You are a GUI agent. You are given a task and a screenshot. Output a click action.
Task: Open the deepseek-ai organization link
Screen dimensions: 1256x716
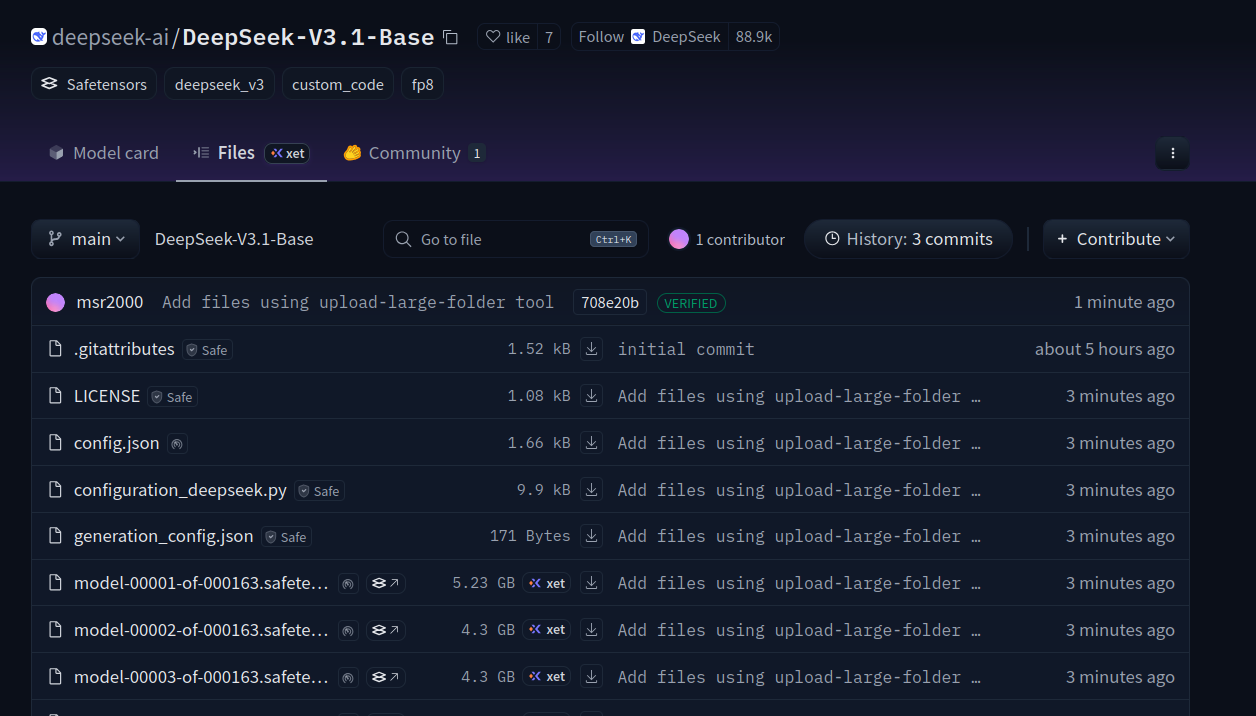tap(110, 37)
